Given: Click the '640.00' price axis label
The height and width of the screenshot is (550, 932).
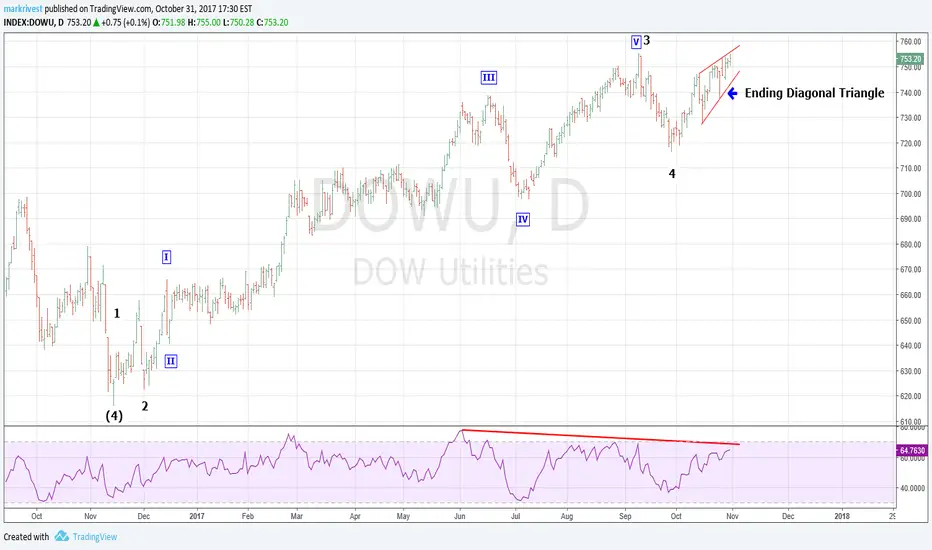Looking at the screenshot, I should (x=910, y=345).
